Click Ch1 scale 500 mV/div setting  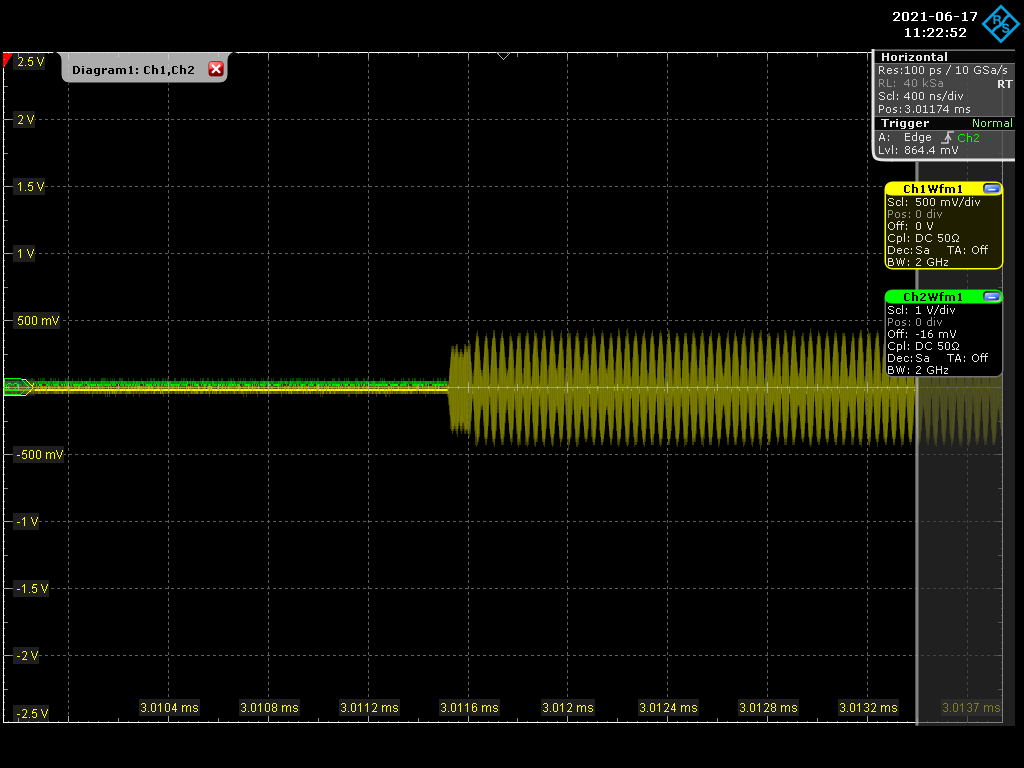[937, 202]
